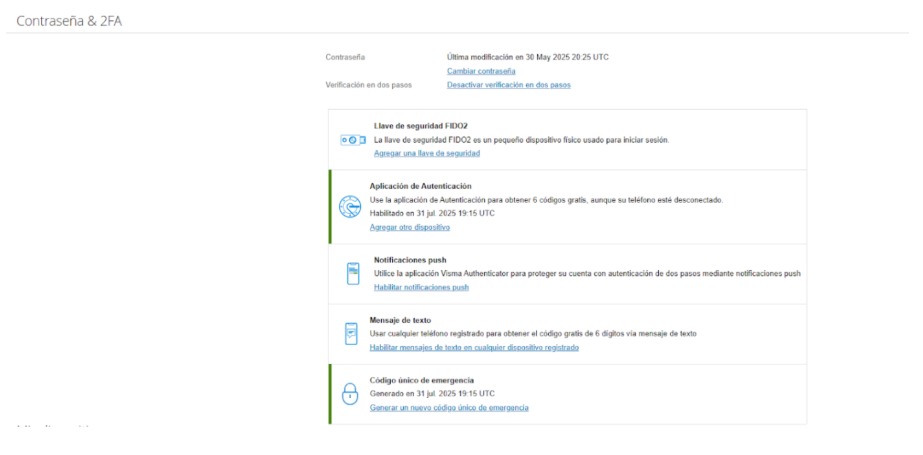Click the FIDO2 key description sentence
This screenshot has width=923, height=455.
pos(522,140)
